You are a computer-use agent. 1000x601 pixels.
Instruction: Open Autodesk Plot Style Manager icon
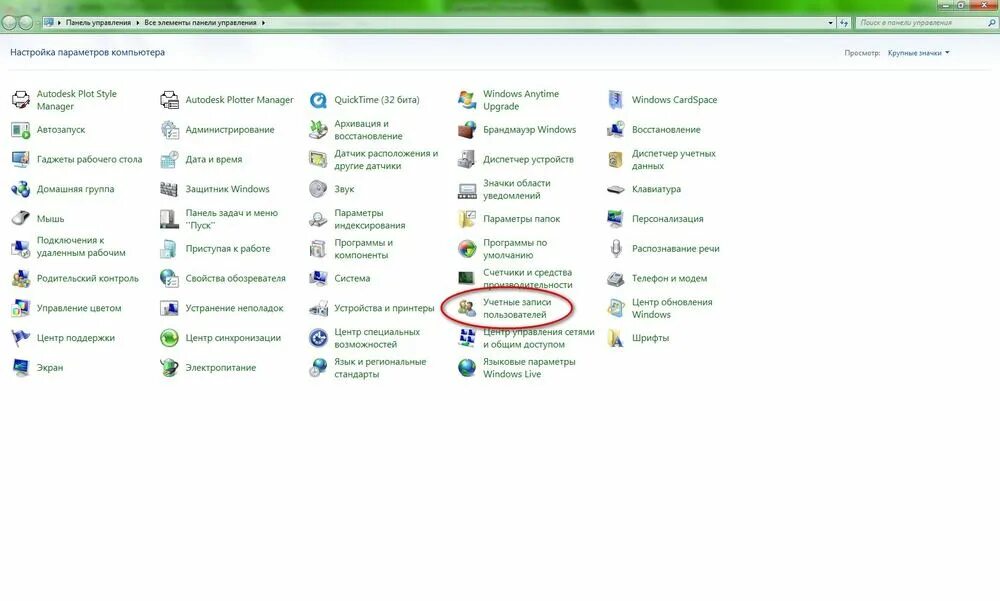[x=20, y=100]
